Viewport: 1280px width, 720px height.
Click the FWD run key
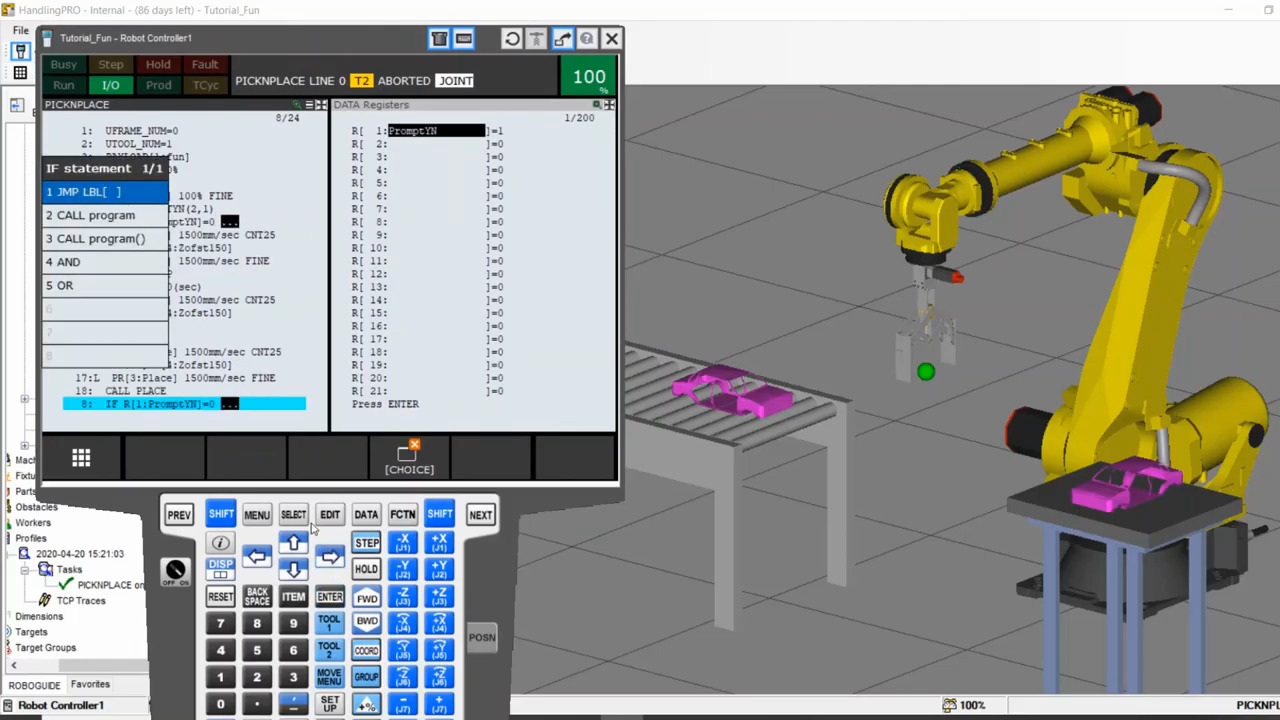[x=367, y=598]
